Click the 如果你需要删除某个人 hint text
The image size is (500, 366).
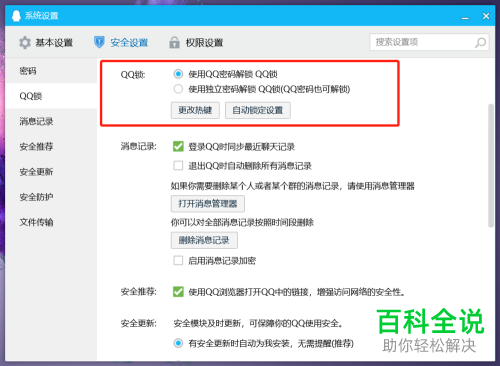pyautogui.click(x=293, y=186)
